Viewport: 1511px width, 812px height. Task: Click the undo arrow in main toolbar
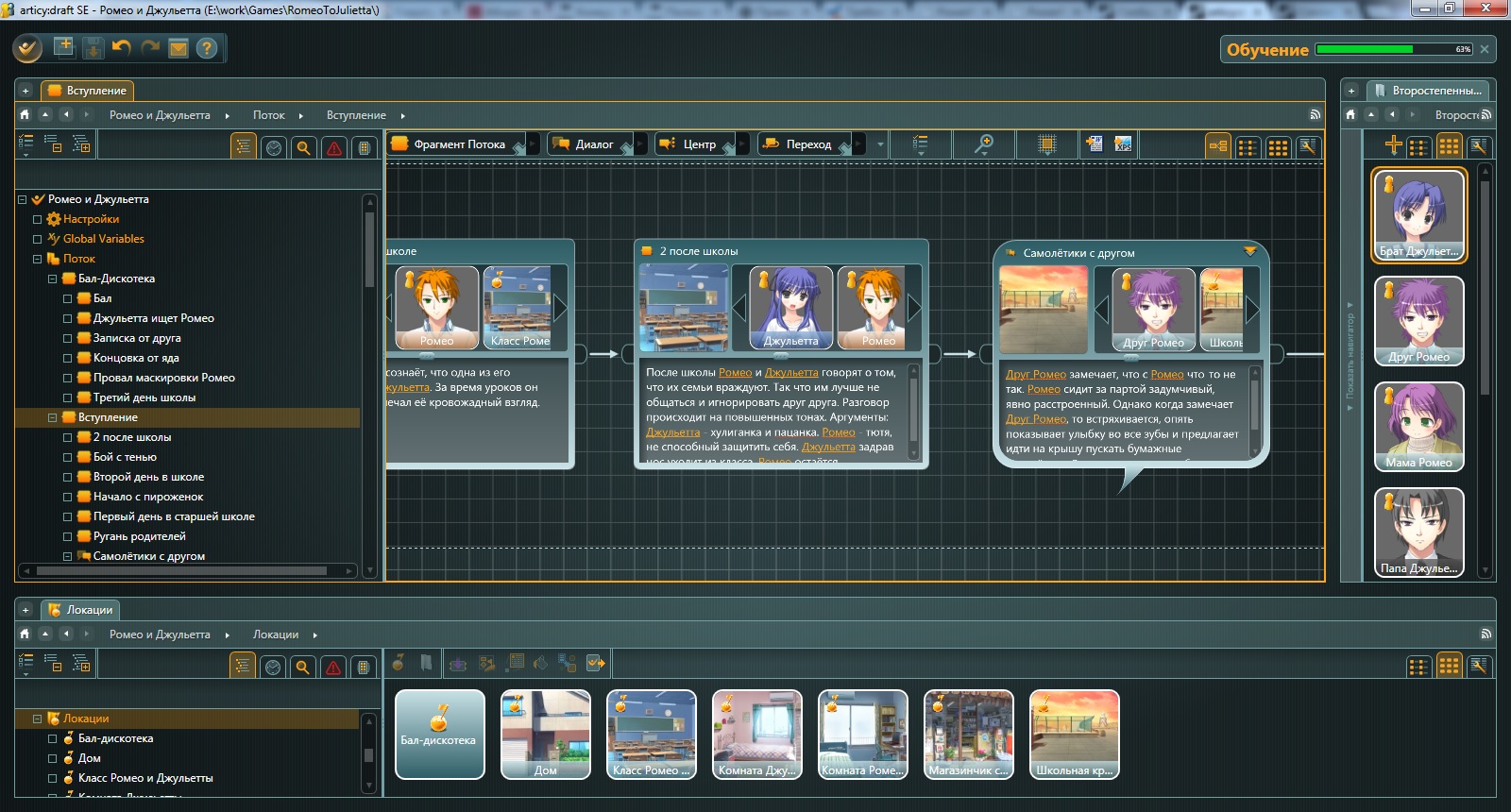121,47
